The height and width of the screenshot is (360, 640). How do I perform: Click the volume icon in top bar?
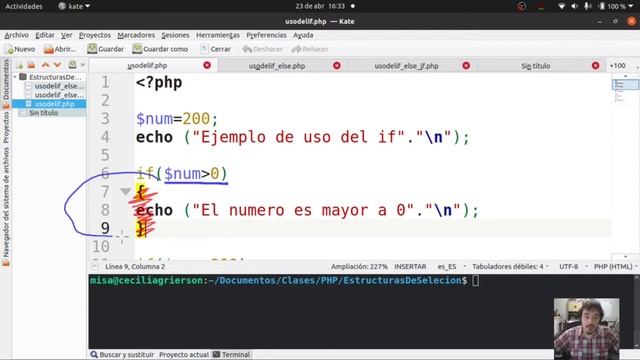click(x=575, y=7)
